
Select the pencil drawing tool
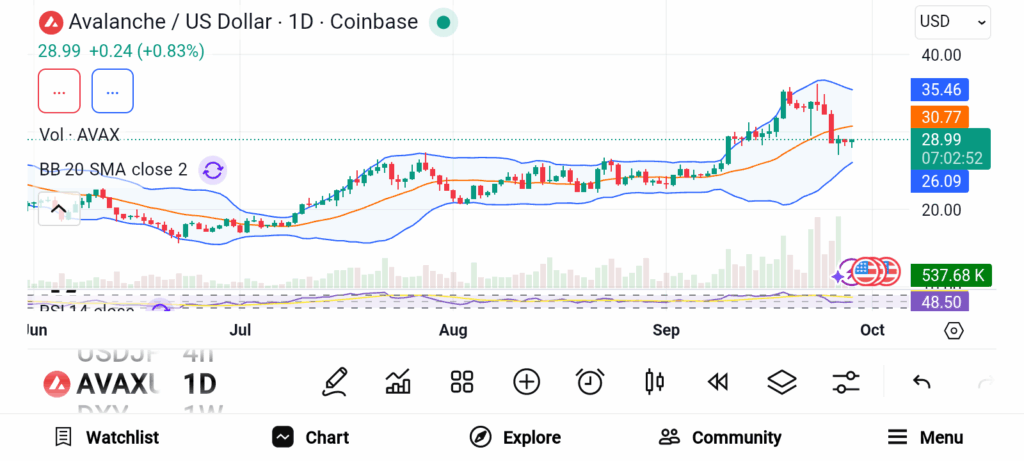[335, 381]
